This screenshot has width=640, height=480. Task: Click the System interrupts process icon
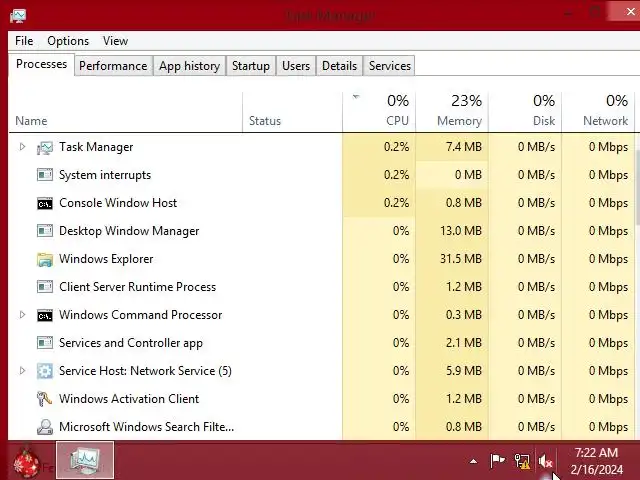coord(44,175)
